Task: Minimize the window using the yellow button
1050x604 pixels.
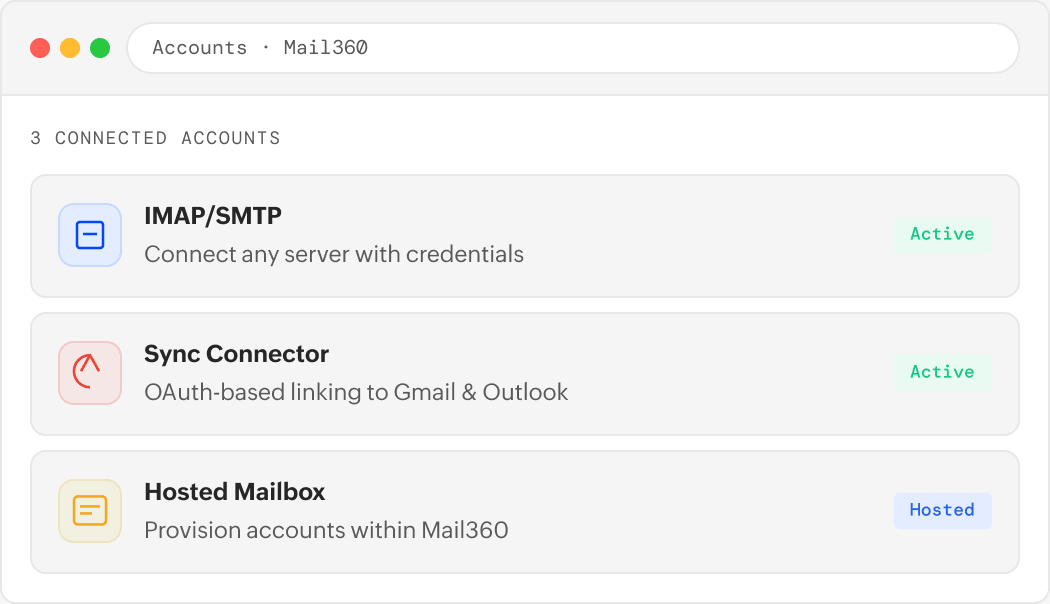Action: pyautogui.click(x=70, y=48)
